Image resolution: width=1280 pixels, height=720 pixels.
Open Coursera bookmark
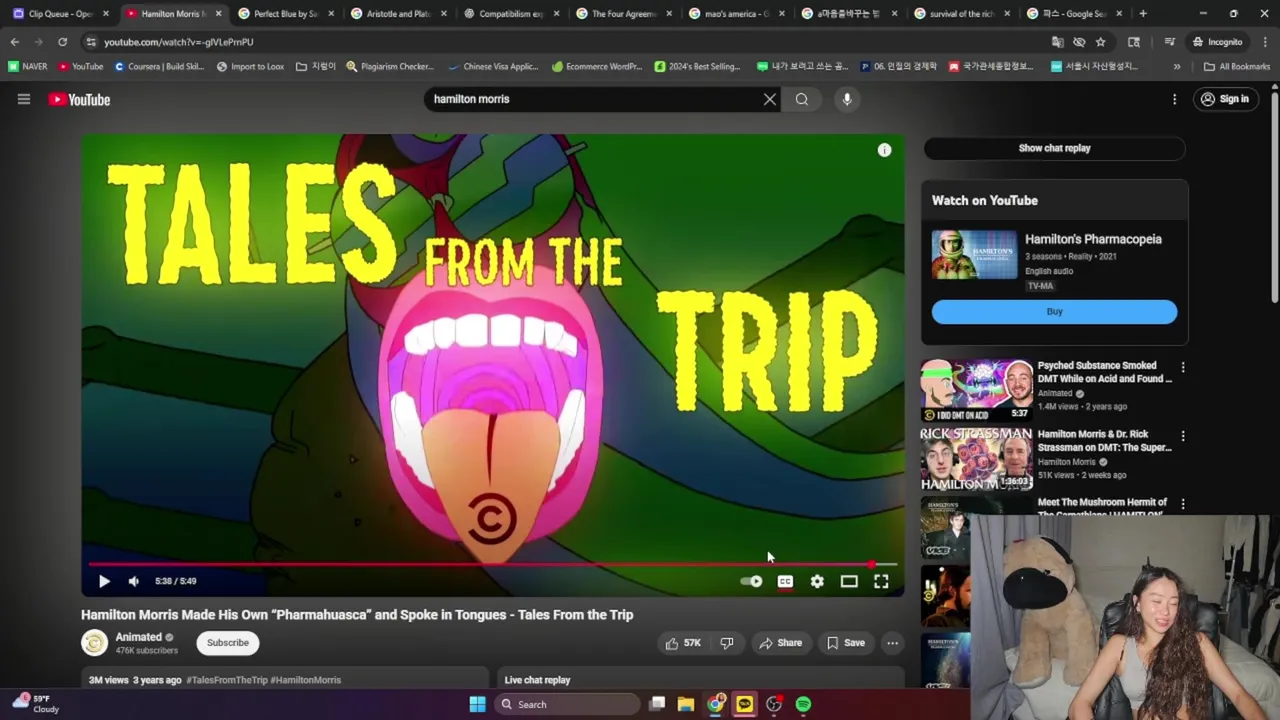click(x=162, y=67)
